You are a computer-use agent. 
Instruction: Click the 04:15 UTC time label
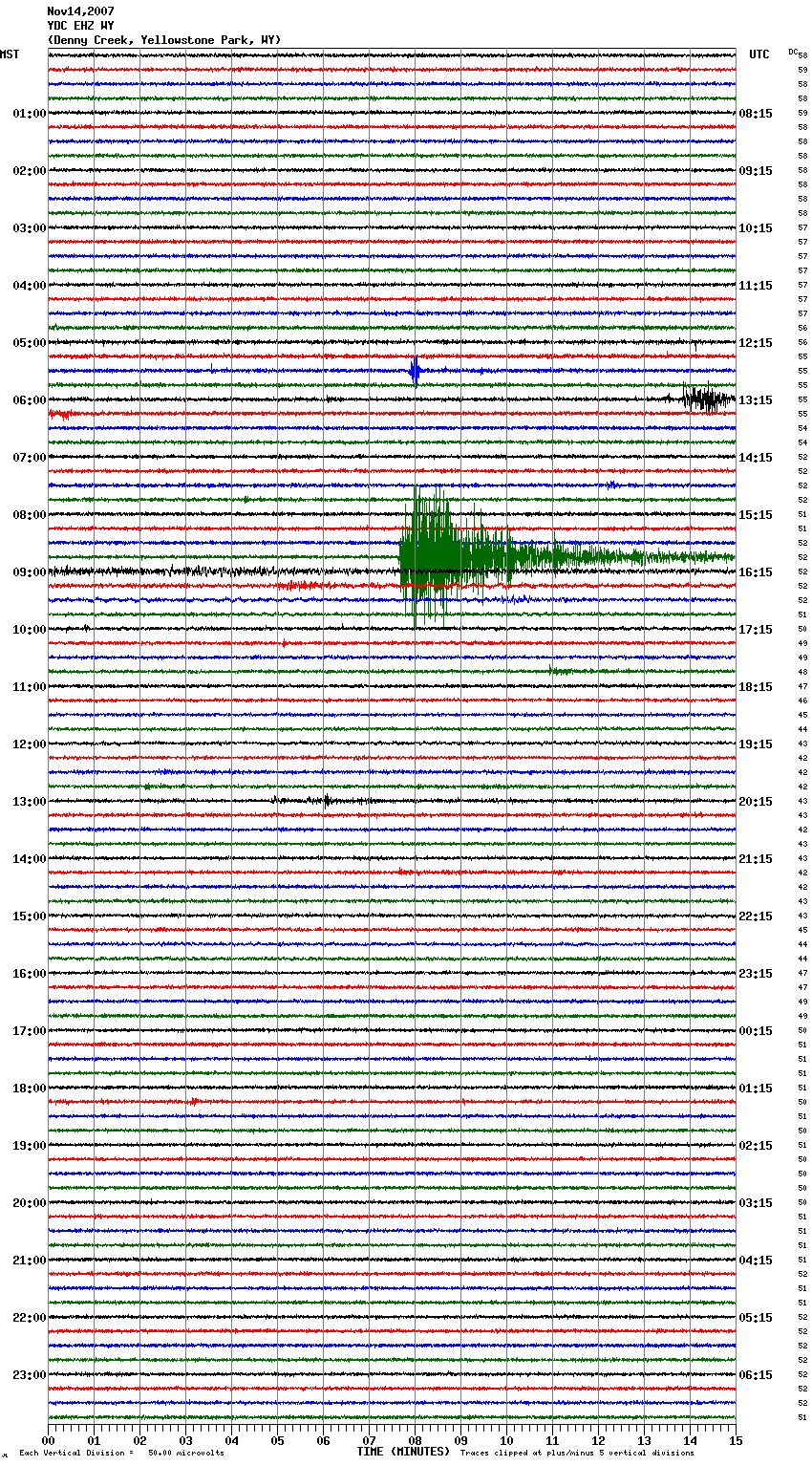point(756,1261)
